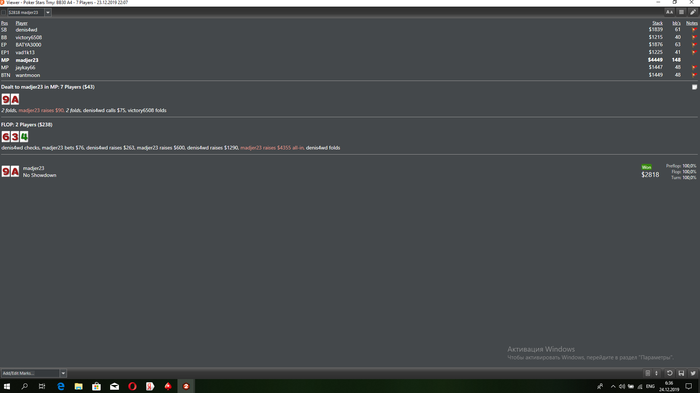700x393 pixels.
Task: Open Windows search from taskbar
Action: point(25,386)
